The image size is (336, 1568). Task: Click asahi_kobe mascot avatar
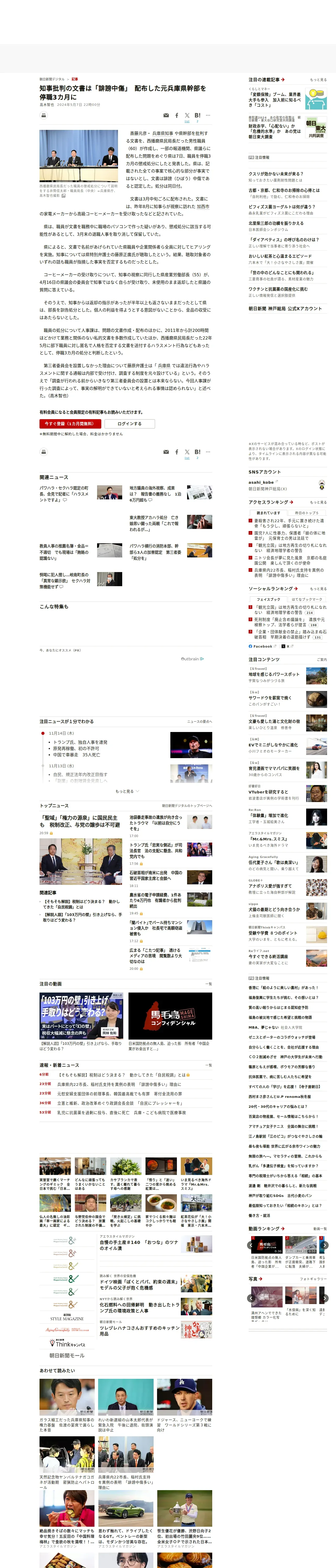pyautogui.click(x=321, y=485)
